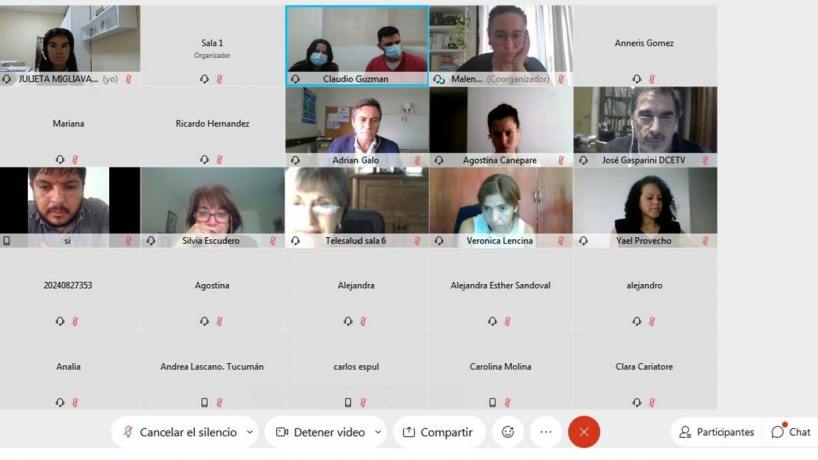This screenshot has height=460, width=818.
Task: Select Adrian Galo video tile
Action: pyautogui.click(x=357, y=126)
